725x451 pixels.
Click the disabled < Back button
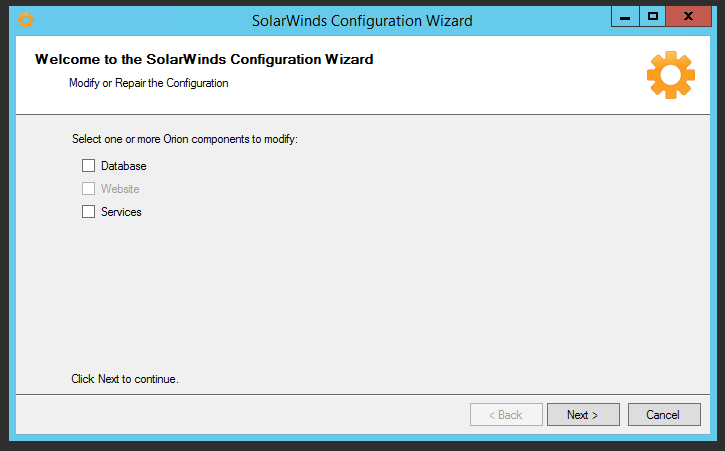pyautogui.click(x=506, y=415)
